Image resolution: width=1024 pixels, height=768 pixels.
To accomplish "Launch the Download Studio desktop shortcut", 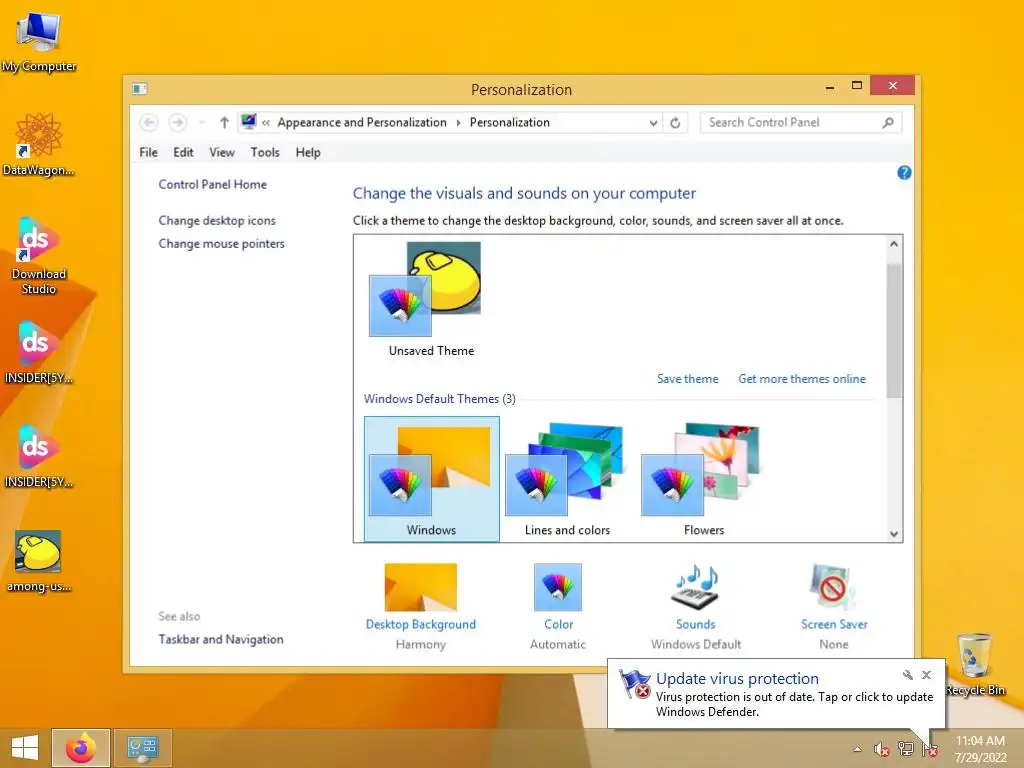I will tap(39, 256).
